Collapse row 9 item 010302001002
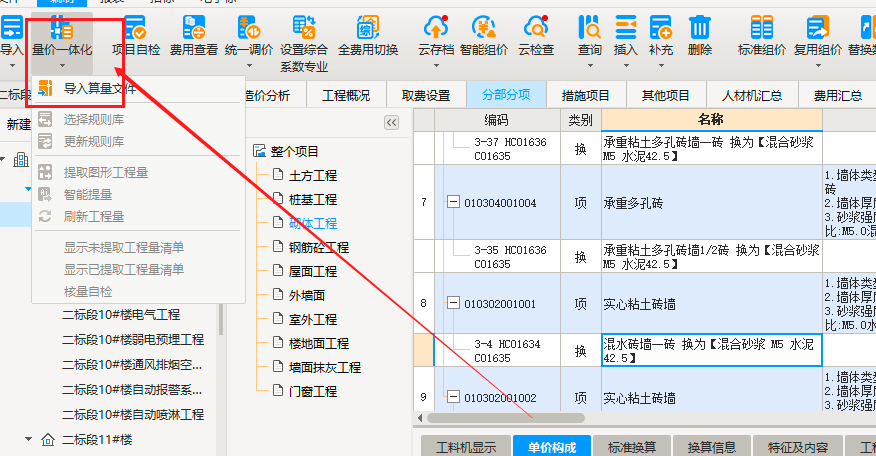The height and width of the screenshot is (456, 876). click(x=453, y=397)
